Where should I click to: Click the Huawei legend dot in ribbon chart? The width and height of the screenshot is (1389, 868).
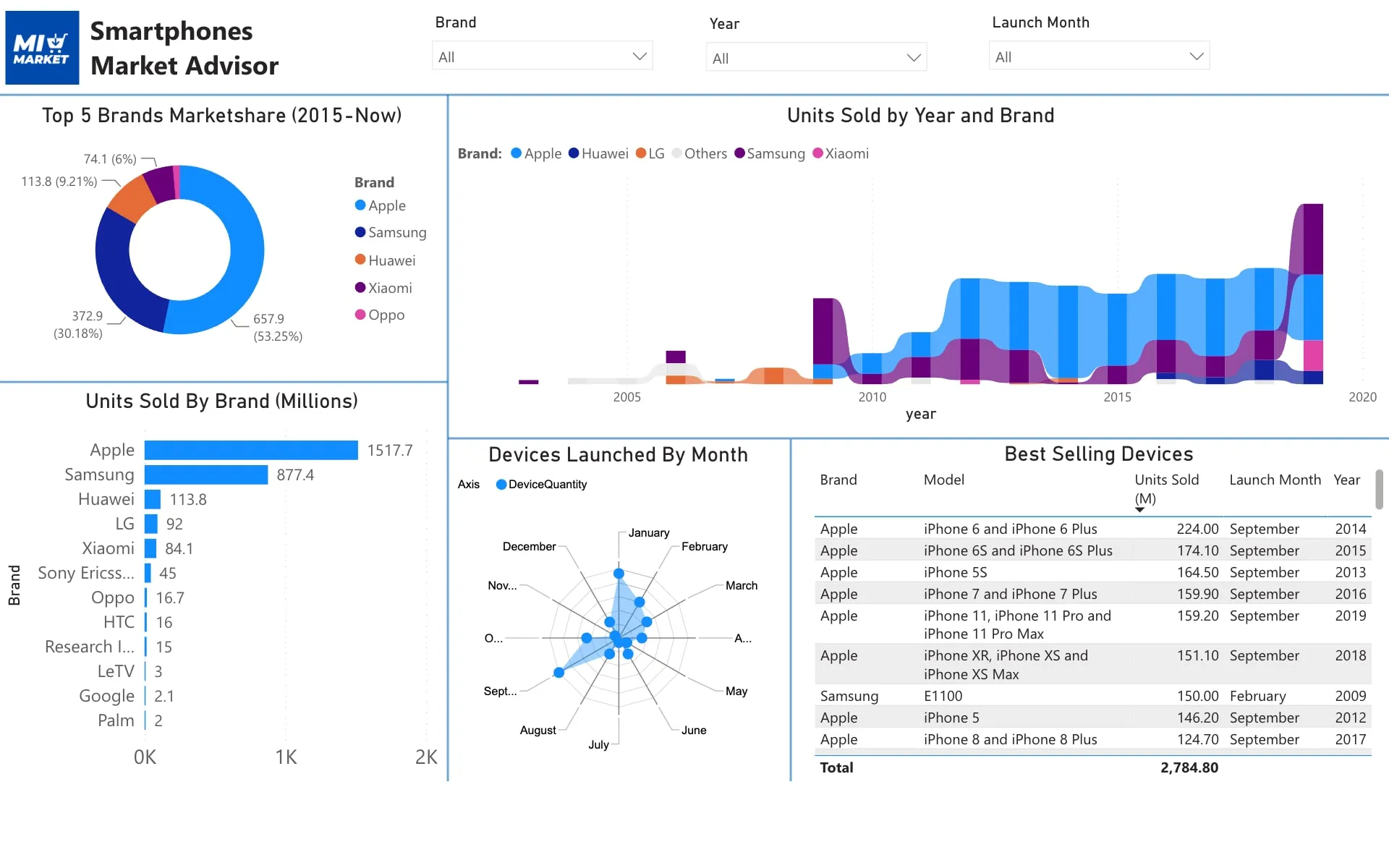coord(574,153)
